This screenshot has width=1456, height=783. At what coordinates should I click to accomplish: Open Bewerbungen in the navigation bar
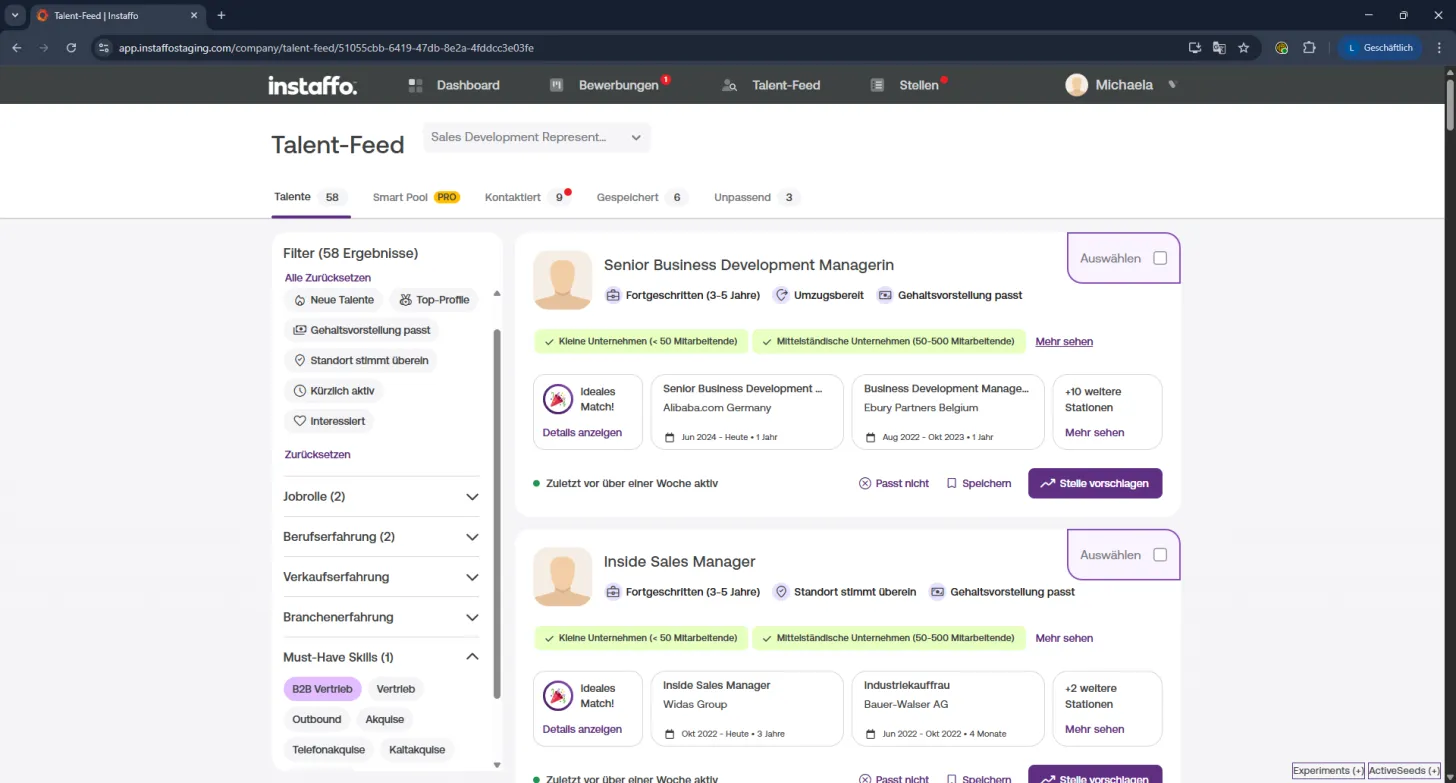609,85
